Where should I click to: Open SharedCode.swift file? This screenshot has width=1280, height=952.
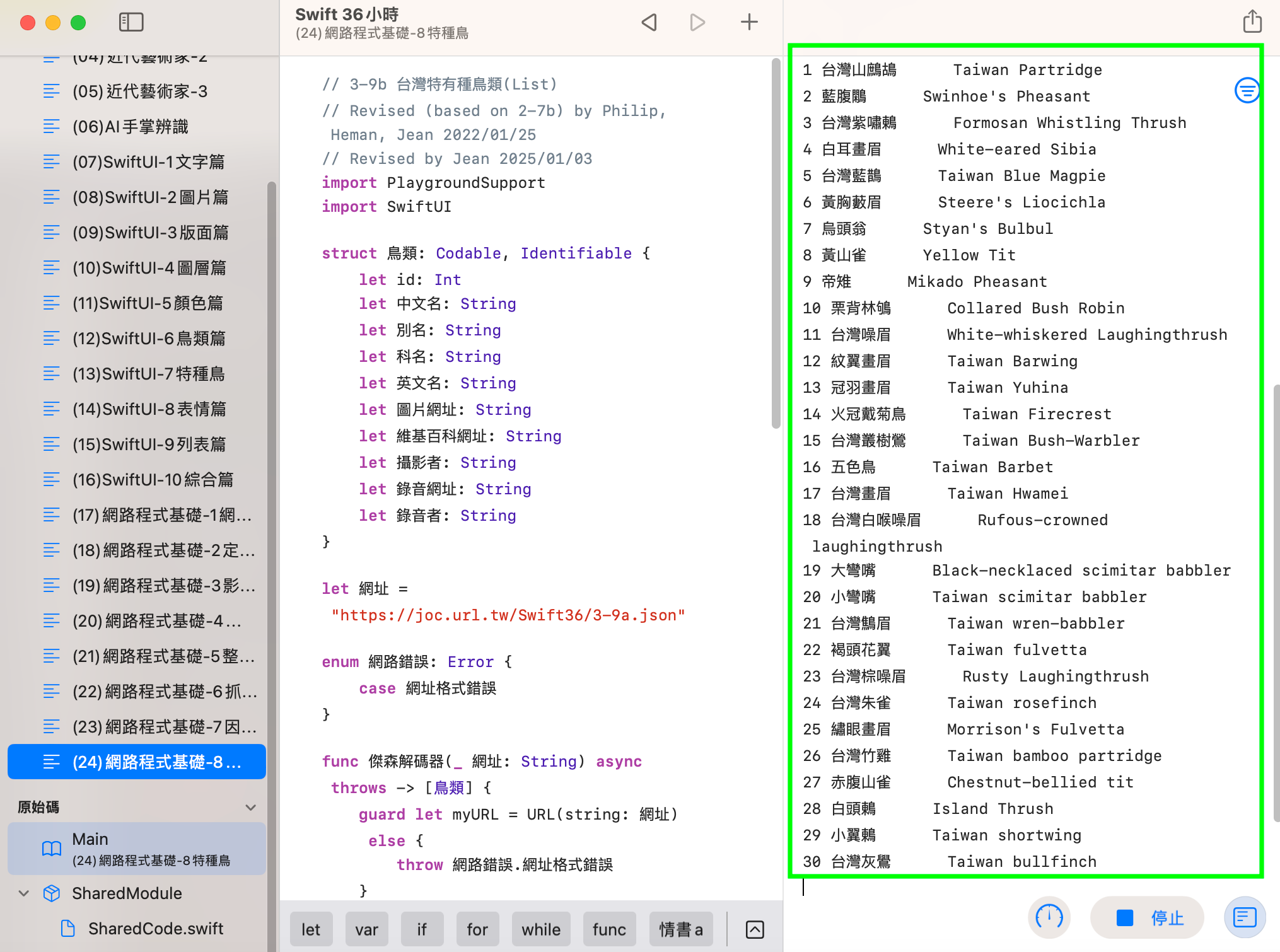click(155, 929)
